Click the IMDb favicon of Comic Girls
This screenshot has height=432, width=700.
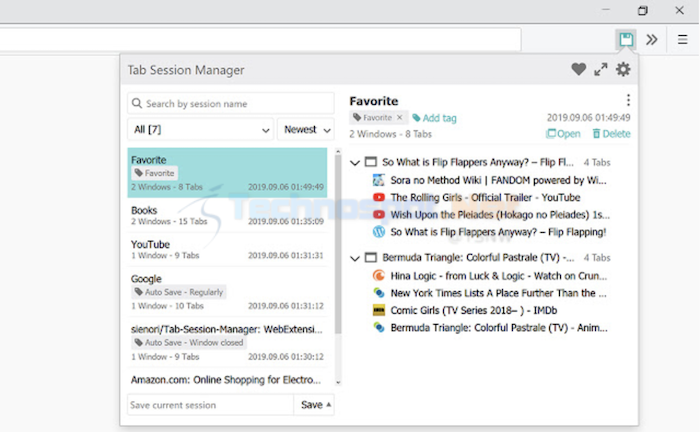tap(379, 310)
